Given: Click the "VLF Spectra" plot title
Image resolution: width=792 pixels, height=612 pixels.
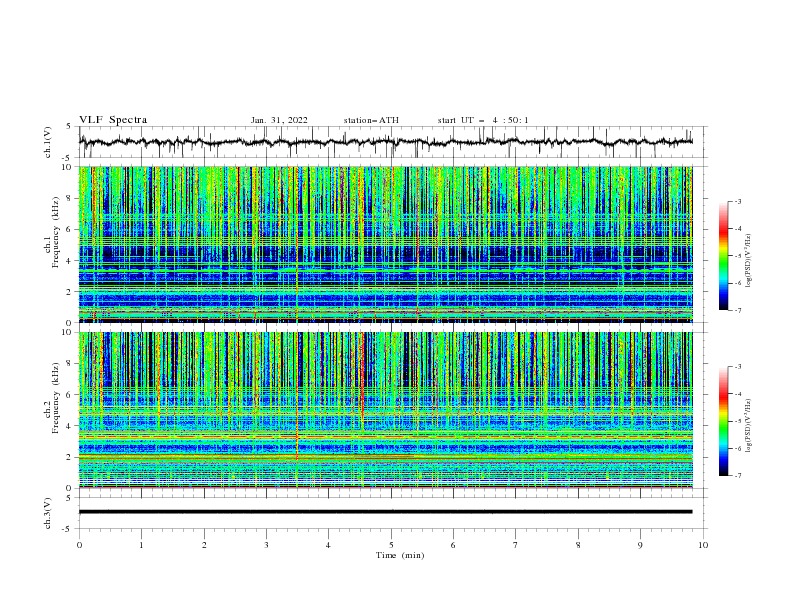Looking at the screenshot, I should (x=113, y=120).
